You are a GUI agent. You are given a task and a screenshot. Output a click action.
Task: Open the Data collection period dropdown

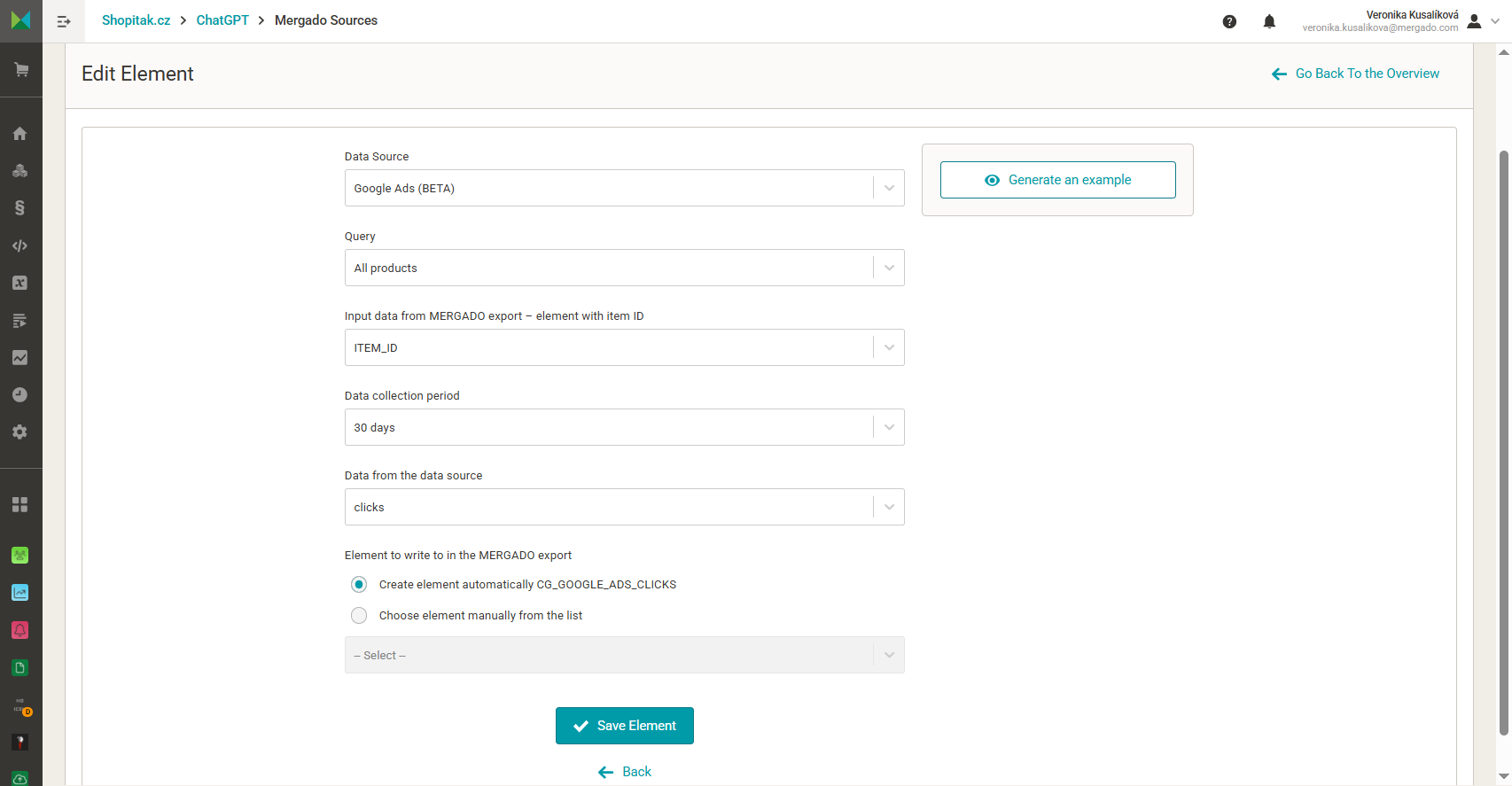(625, 427)
